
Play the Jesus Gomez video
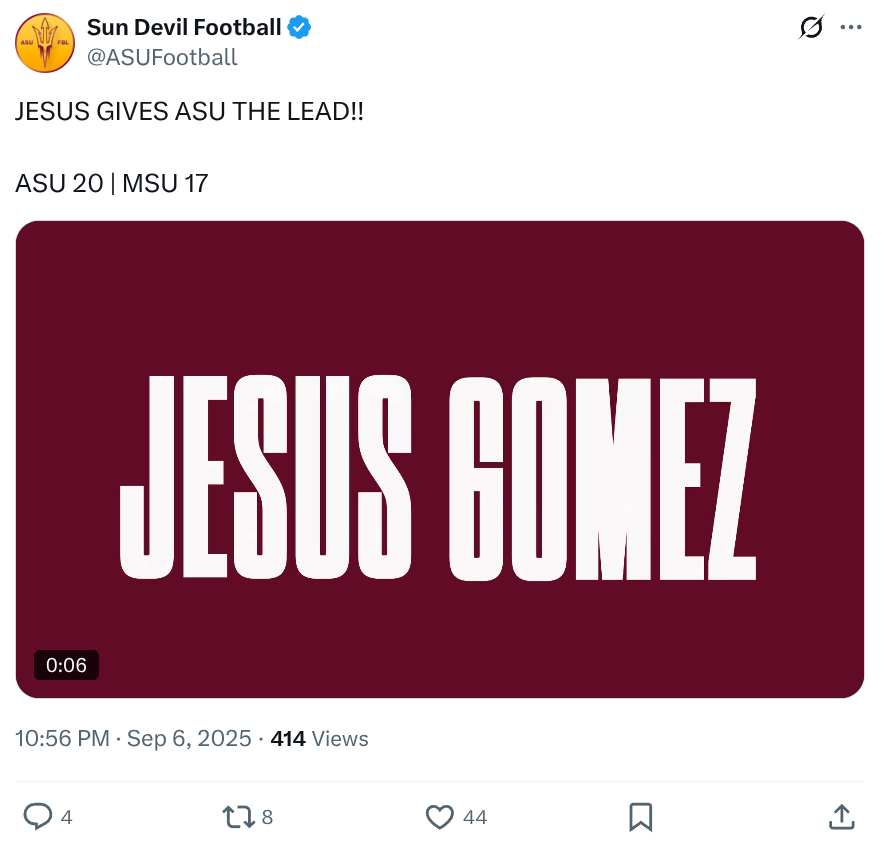pos(440,459)
